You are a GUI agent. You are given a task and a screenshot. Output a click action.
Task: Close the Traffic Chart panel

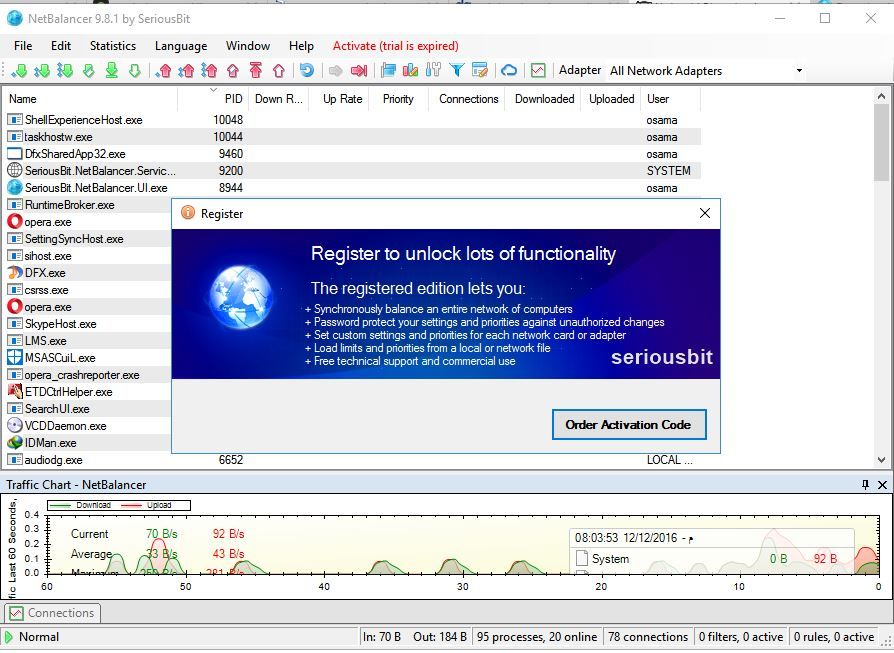[883, 485]
